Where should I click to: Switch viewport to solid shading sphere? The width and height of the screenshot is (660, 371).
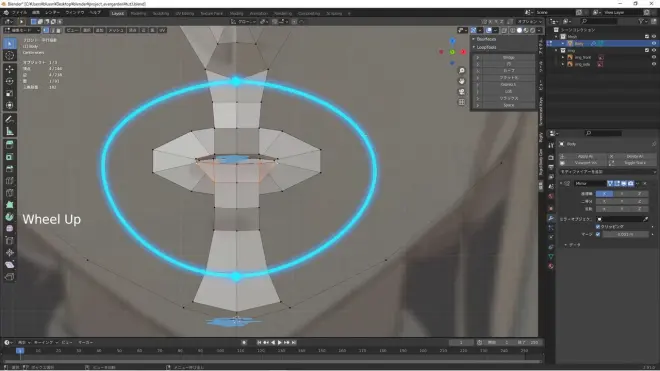(x=519, y=30)
